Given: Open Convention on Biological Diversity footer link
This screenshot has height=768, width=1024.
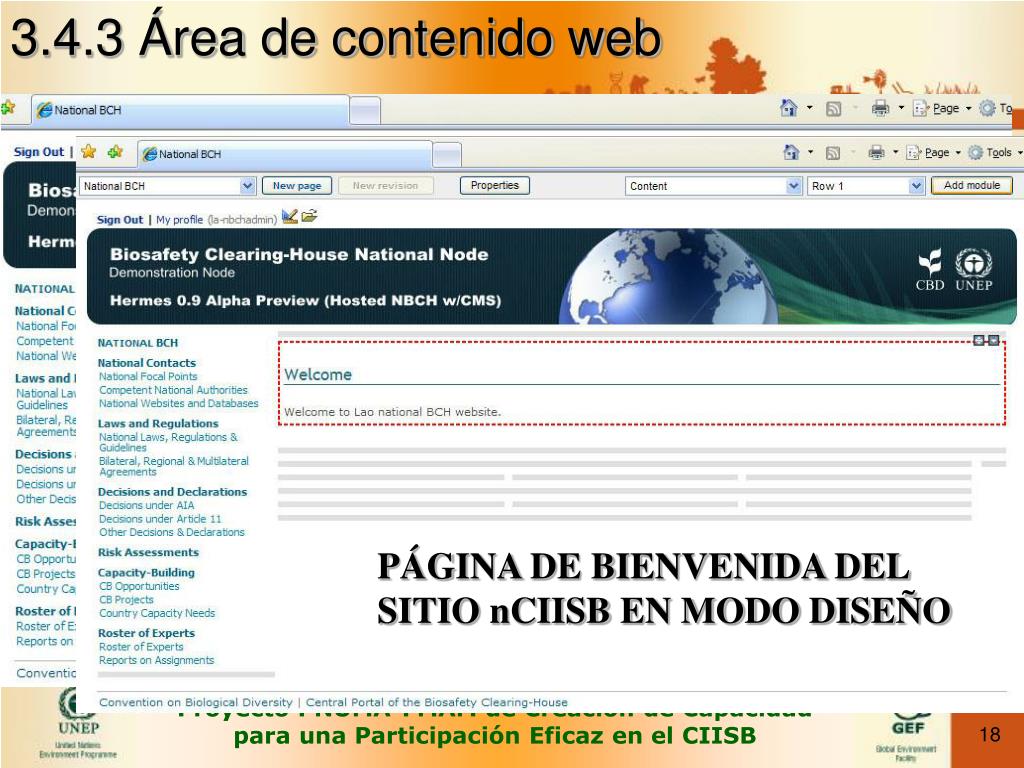Looking at the screenshot, I should point(196,703).
